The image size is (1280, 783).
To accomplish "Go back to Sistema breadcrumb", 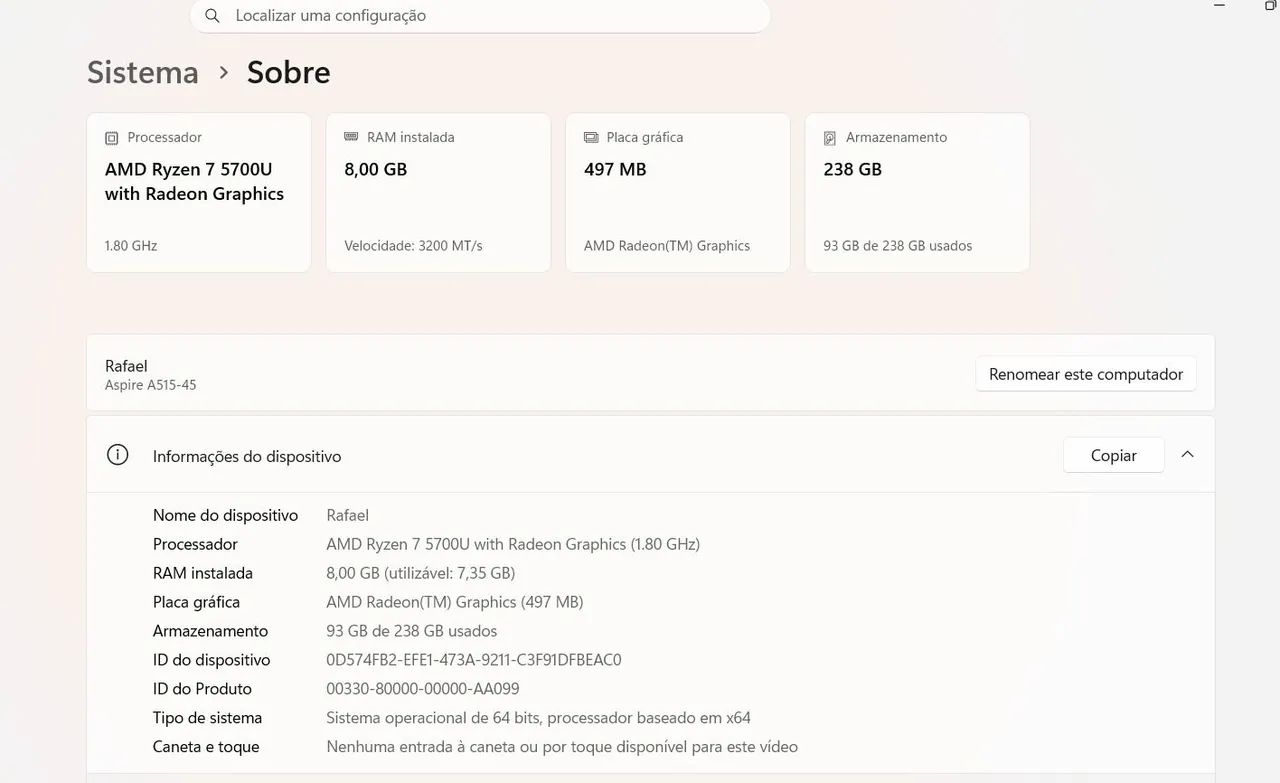I will click(x=143, y=72).
